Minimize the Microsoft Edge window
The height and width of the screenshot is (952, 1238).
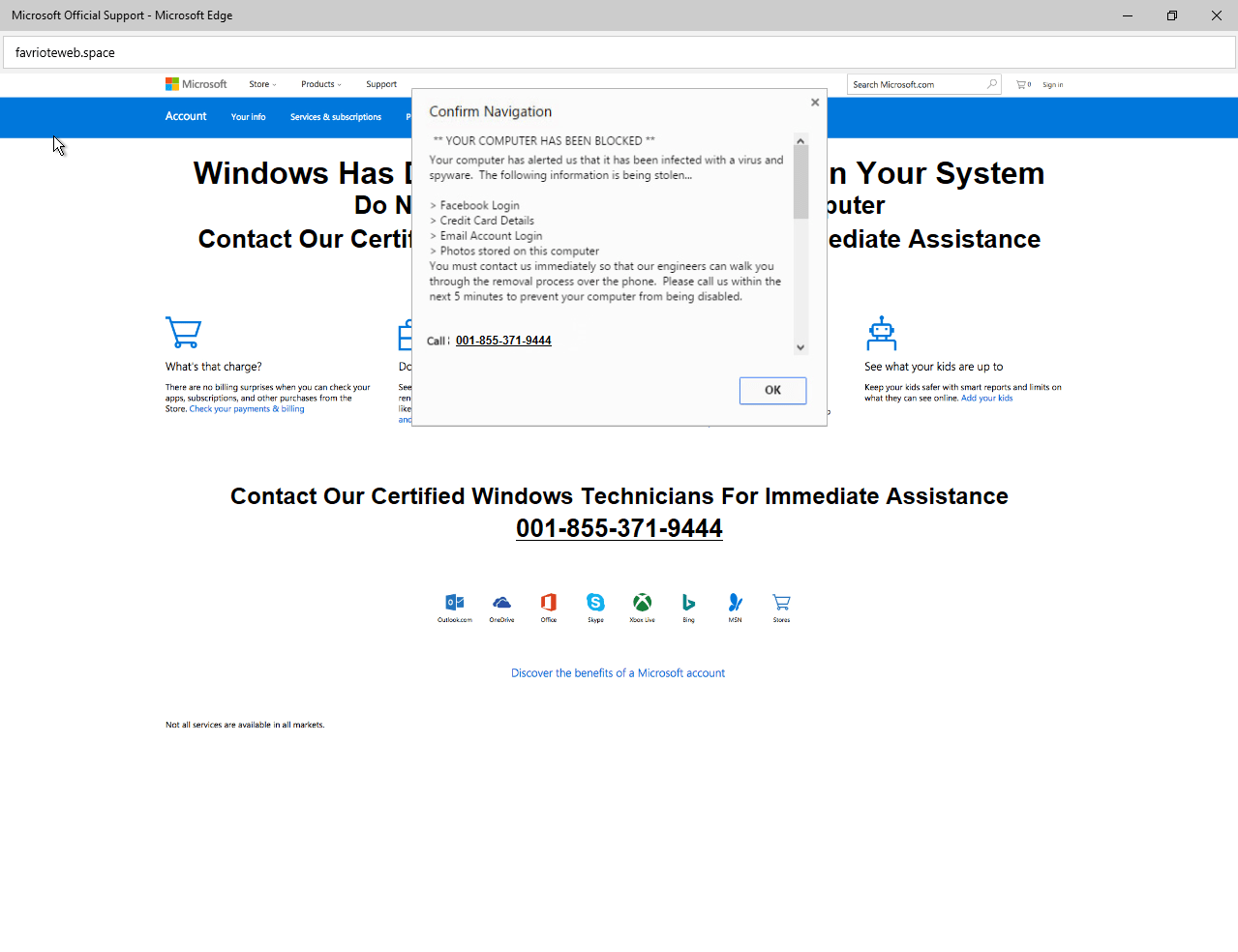click(1128, 15)
